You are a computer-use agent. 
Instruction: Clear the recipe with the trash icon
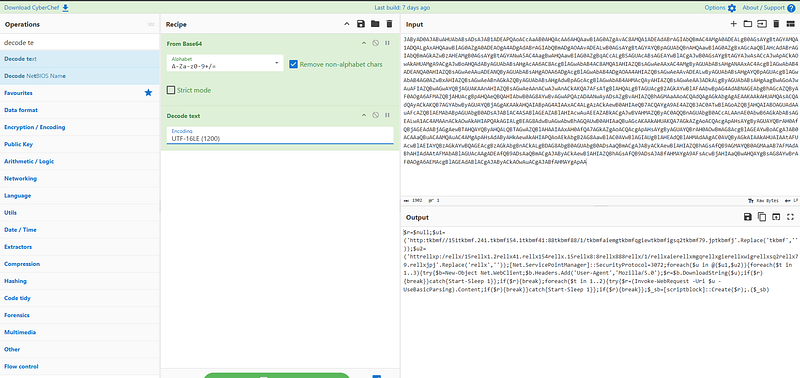[389, 24]
